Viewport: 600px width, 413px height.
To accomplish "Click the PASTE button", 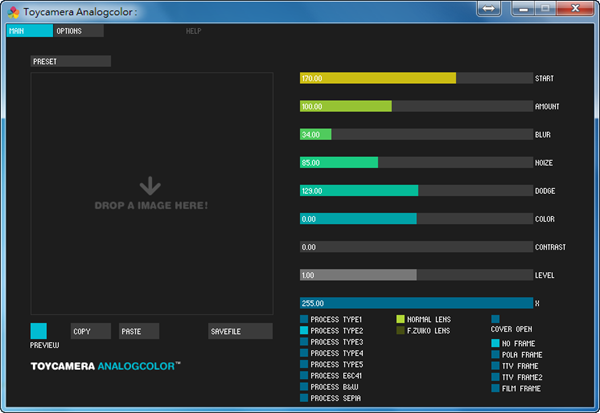I will click(139, 331).
